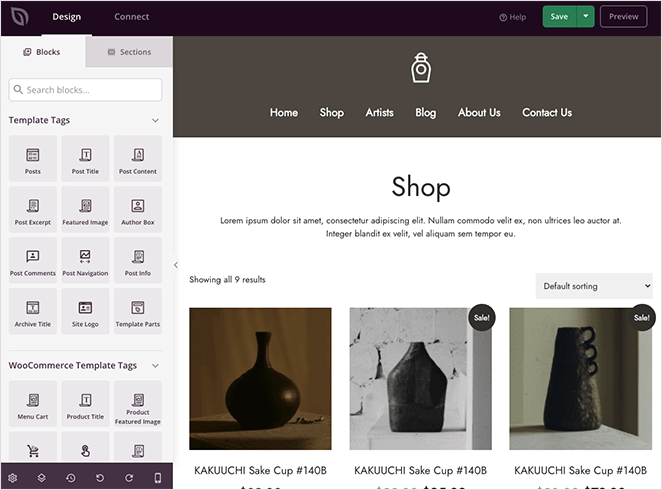Open layout navigation layers icon
Viewport: 662px width, 490px height.
coord(41,478)
